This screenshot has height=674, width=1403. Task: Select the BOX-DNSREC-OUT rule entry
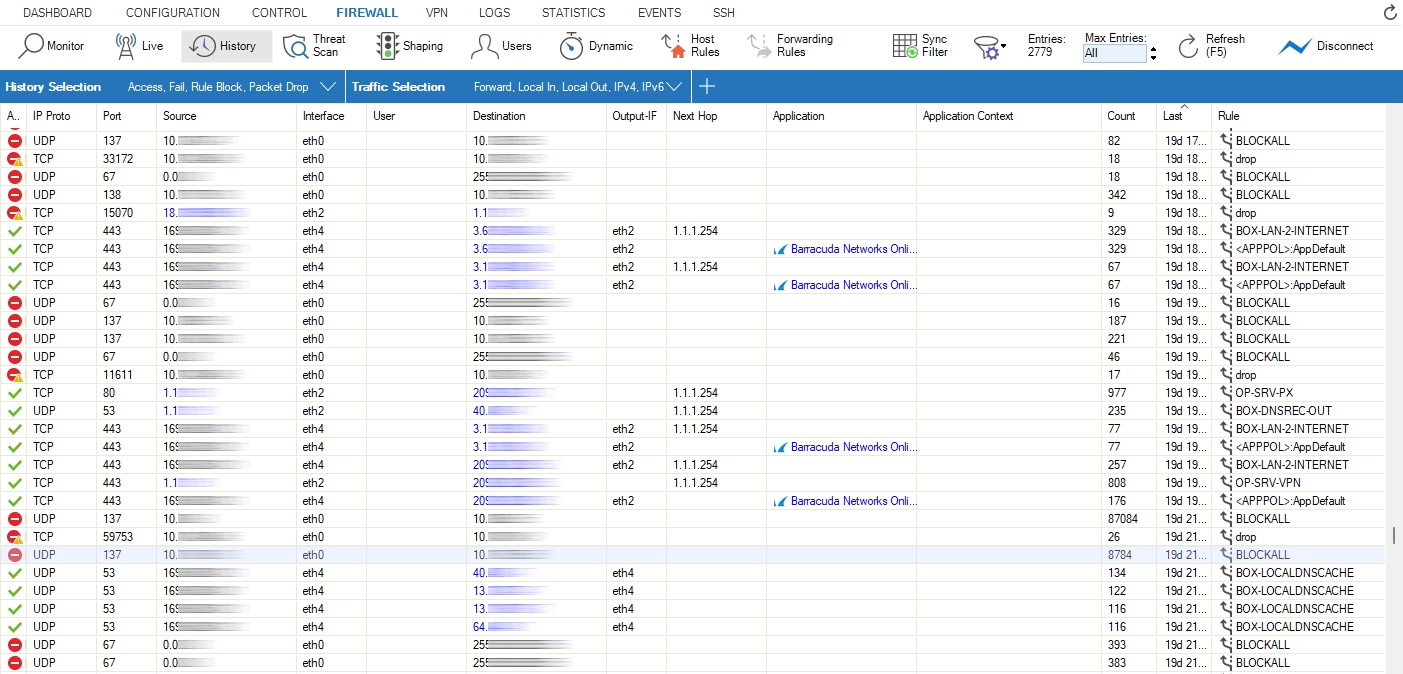1283,411
